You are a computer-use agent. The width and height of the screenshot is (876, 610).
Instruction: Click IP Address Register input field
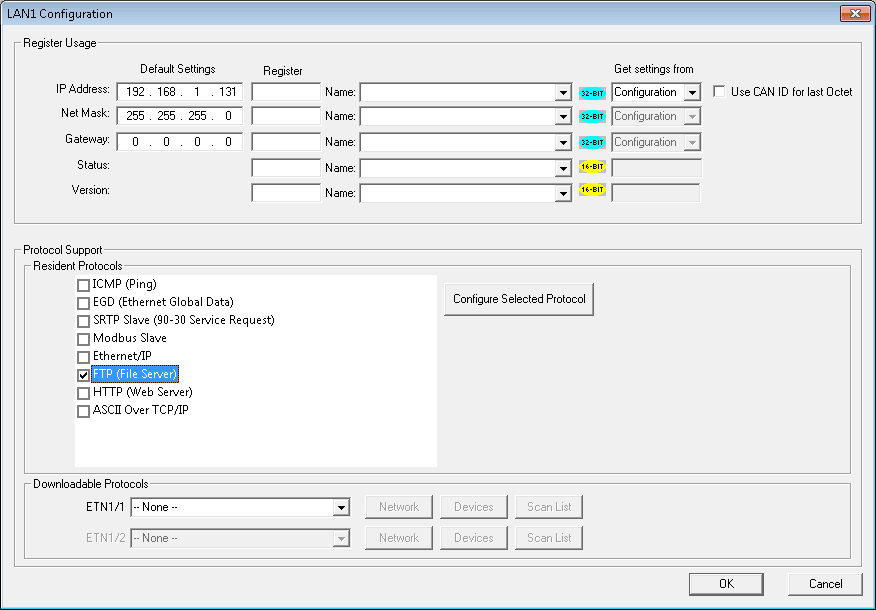tap(286, 92)
